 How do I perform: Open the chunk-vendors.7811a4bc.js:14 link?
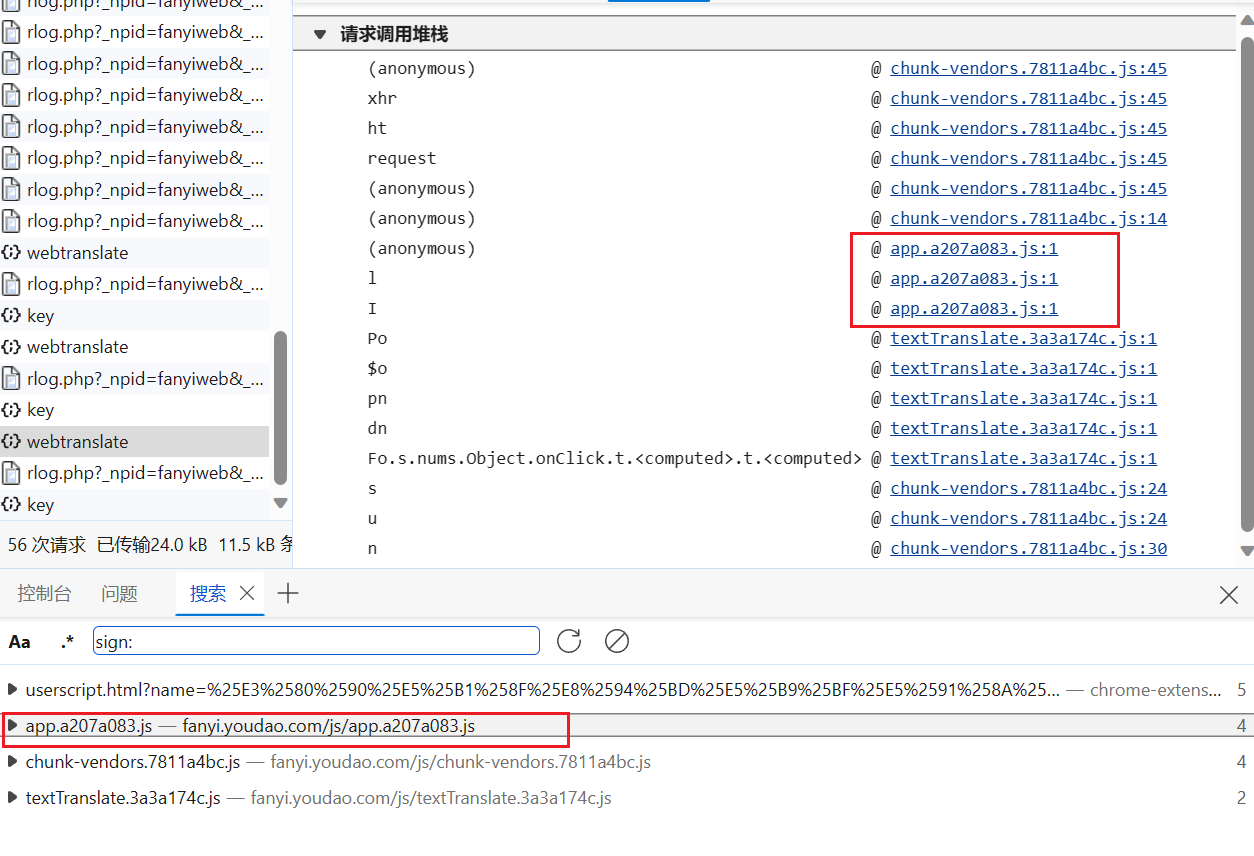(1028, 218)
